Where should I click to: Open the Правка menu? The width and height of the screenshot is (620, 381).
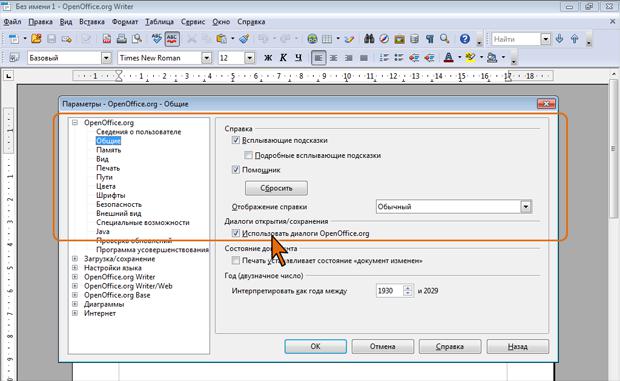pos(40,22)
